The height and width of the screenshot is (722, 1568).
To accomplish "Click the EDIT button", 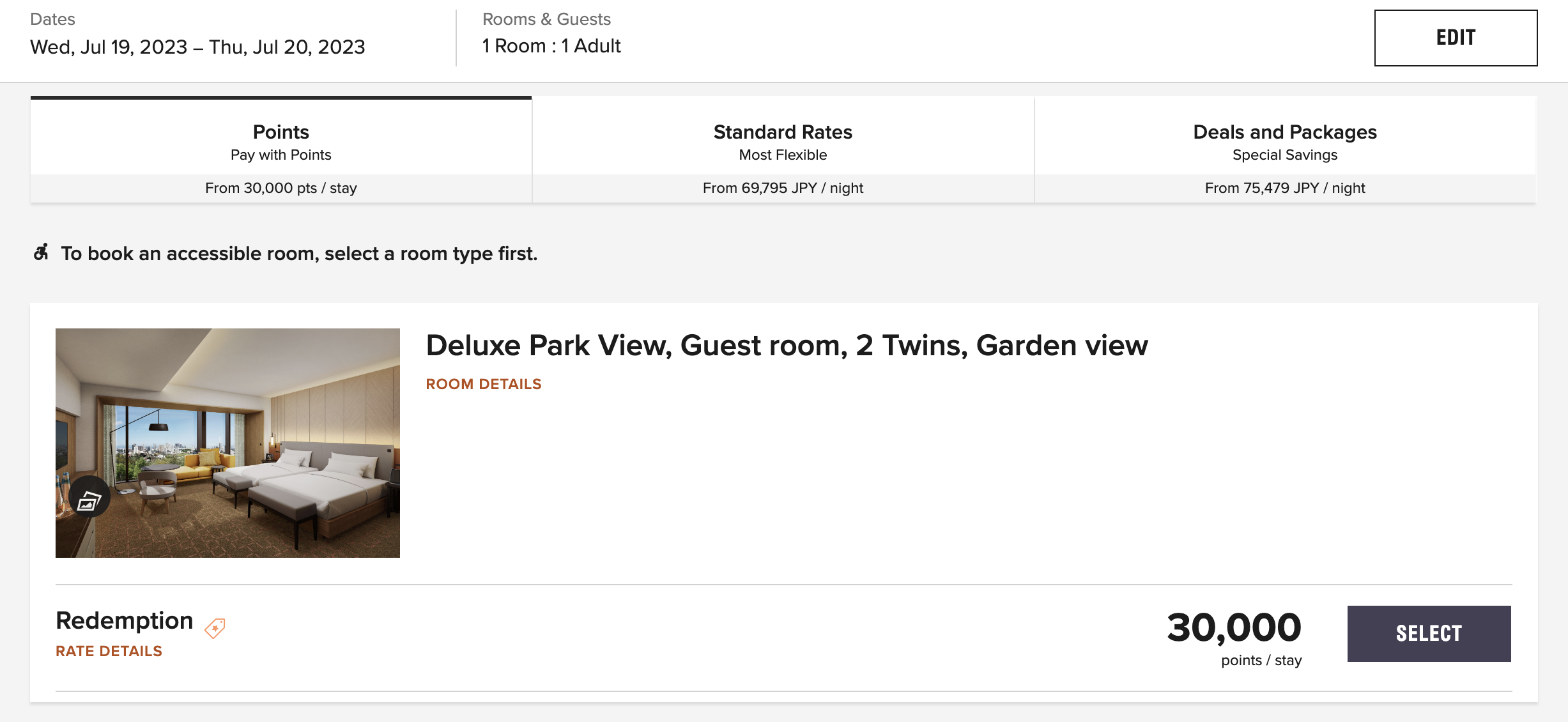I will point(1456,38).
